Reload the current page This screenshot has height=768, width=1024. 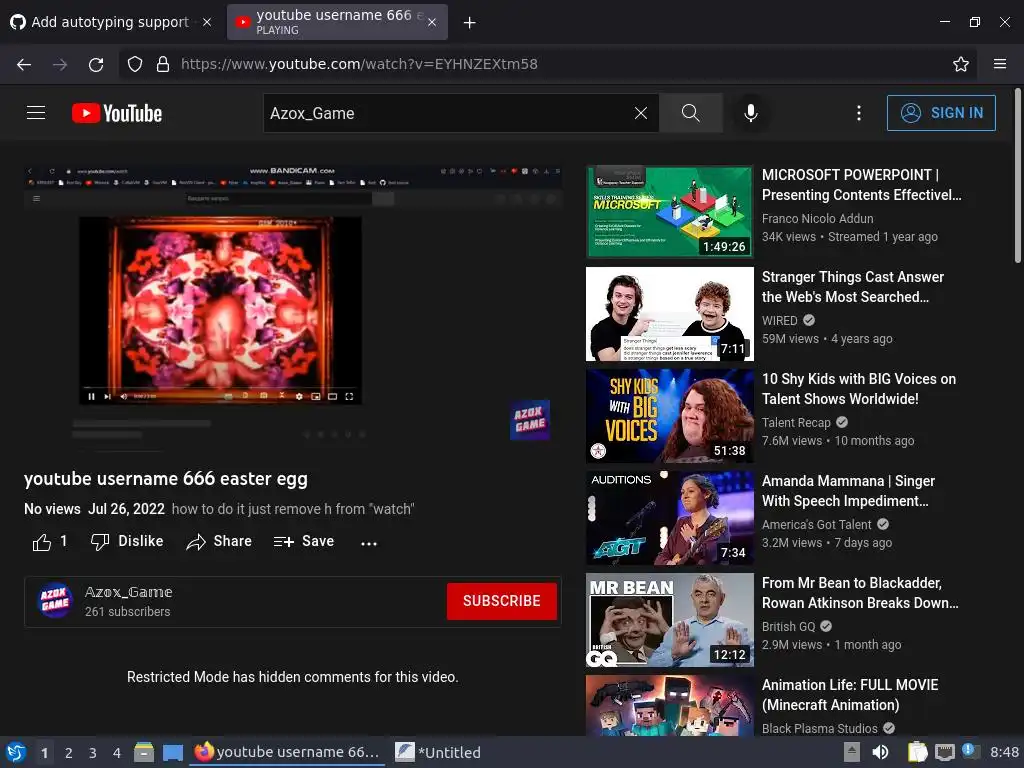click(96, 64)
